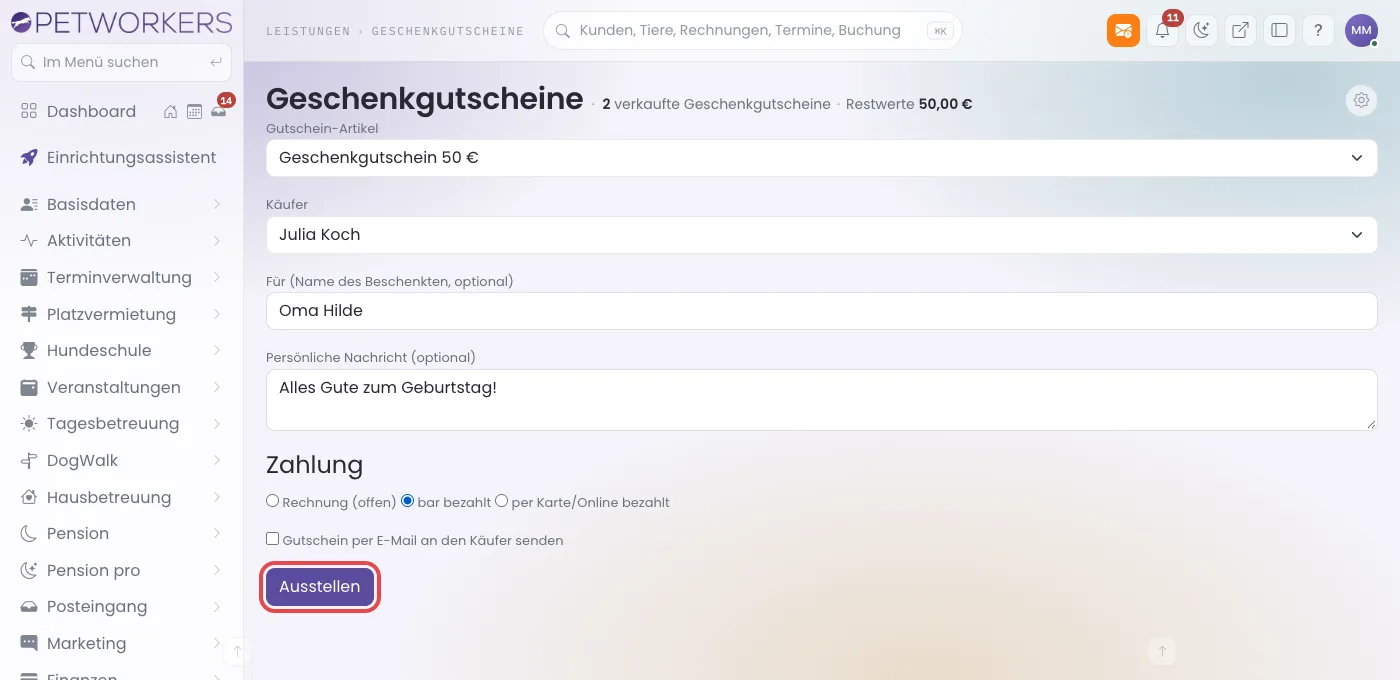Image resolution: width=1400 pixels, height=680 pixels.
Task: Click the Für field containing Oma Hilde
Action: (x=821, y=310)
